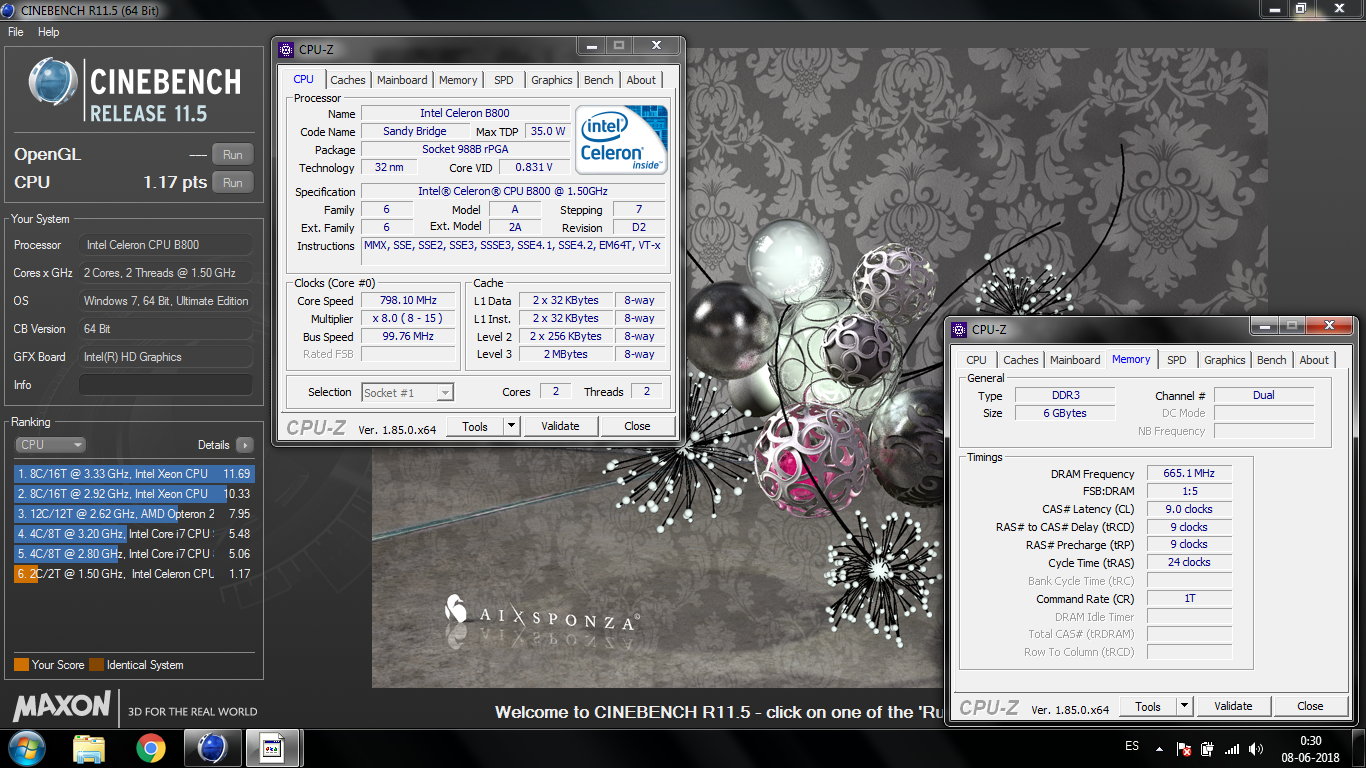Click the DRAM Frequency value 665.1 MHz
This screenshot has height=768, width=1366.
pos(1189,474)
